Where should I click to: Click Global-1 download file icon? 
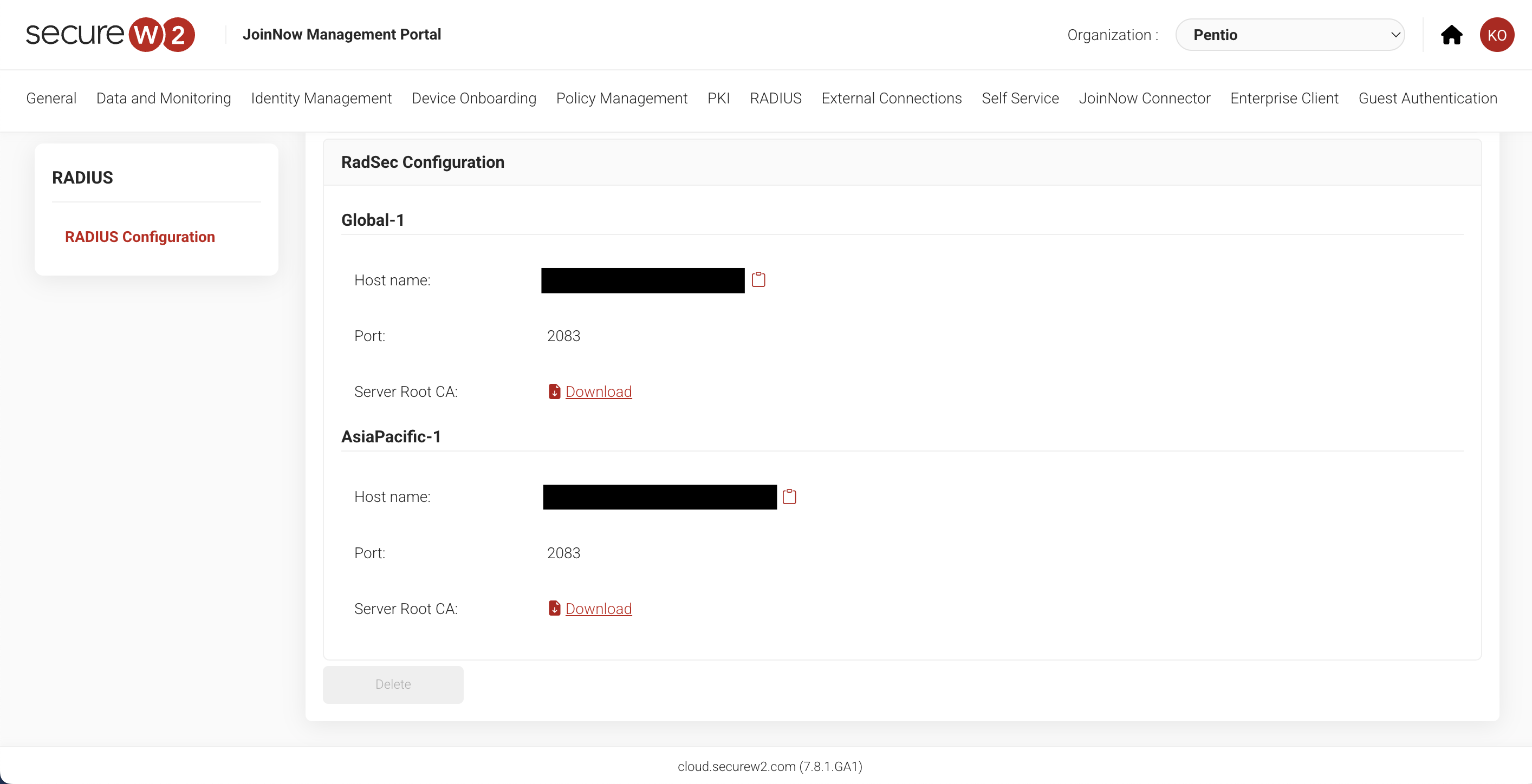tap(554, 391)
